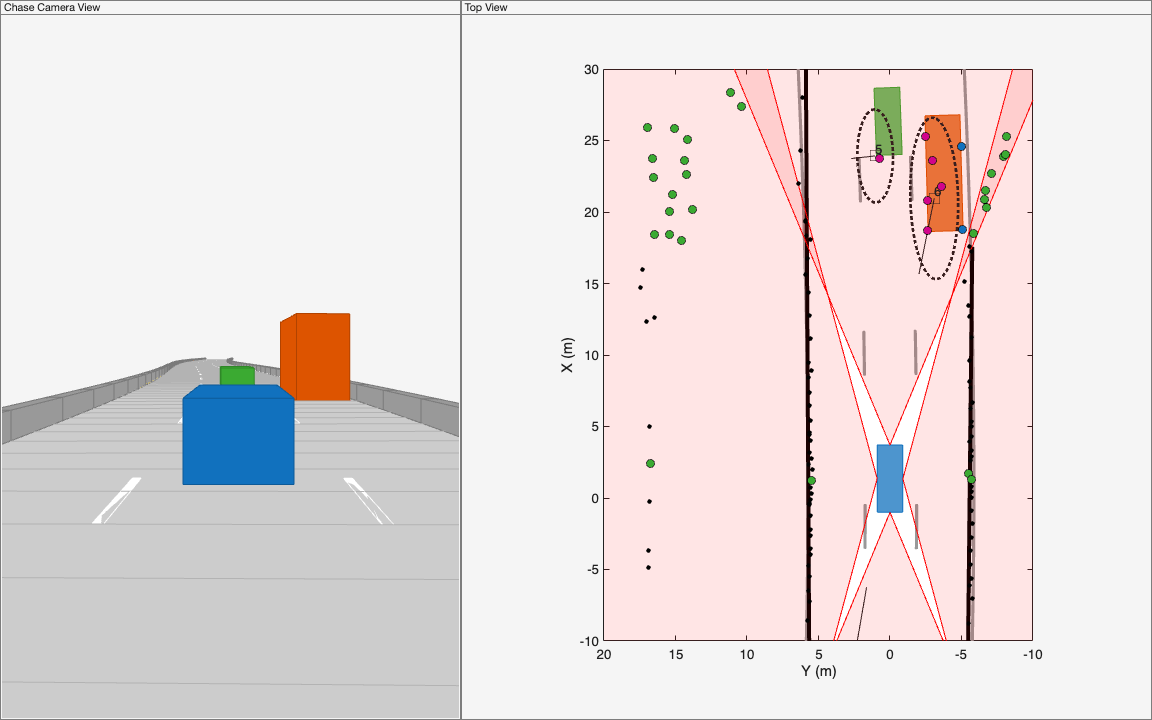
Task: Click the right white lane marking in chase view
Action: pos(369,500)
